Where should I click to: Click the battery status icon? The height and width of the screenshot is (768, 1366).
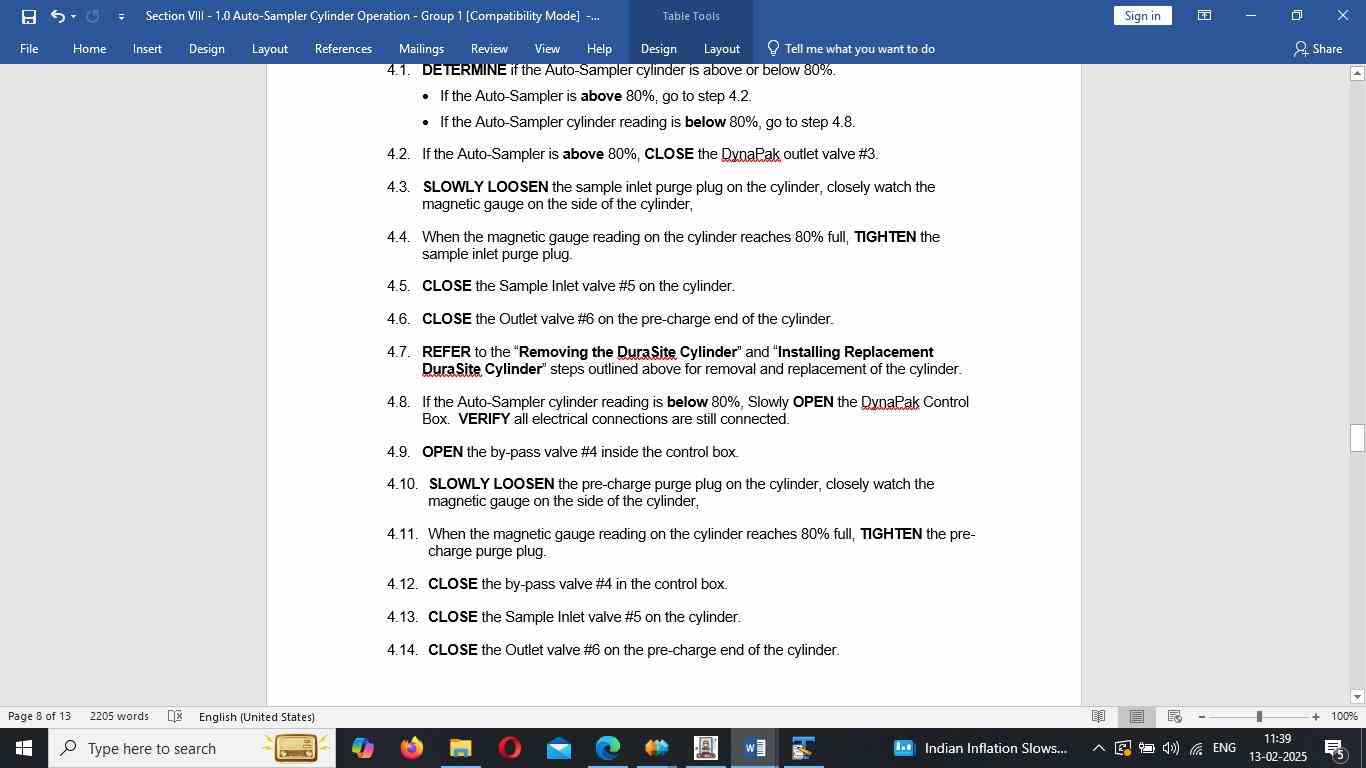tap(1147, 748)
